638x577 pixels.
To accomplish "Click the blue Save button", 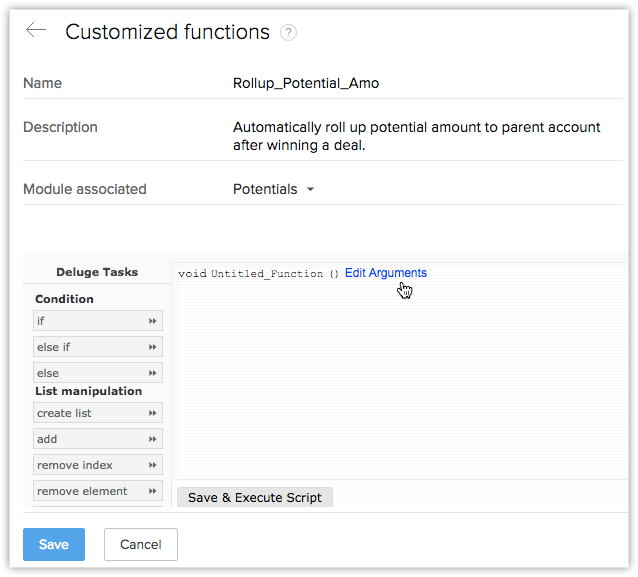I will (x=54, y=544).
